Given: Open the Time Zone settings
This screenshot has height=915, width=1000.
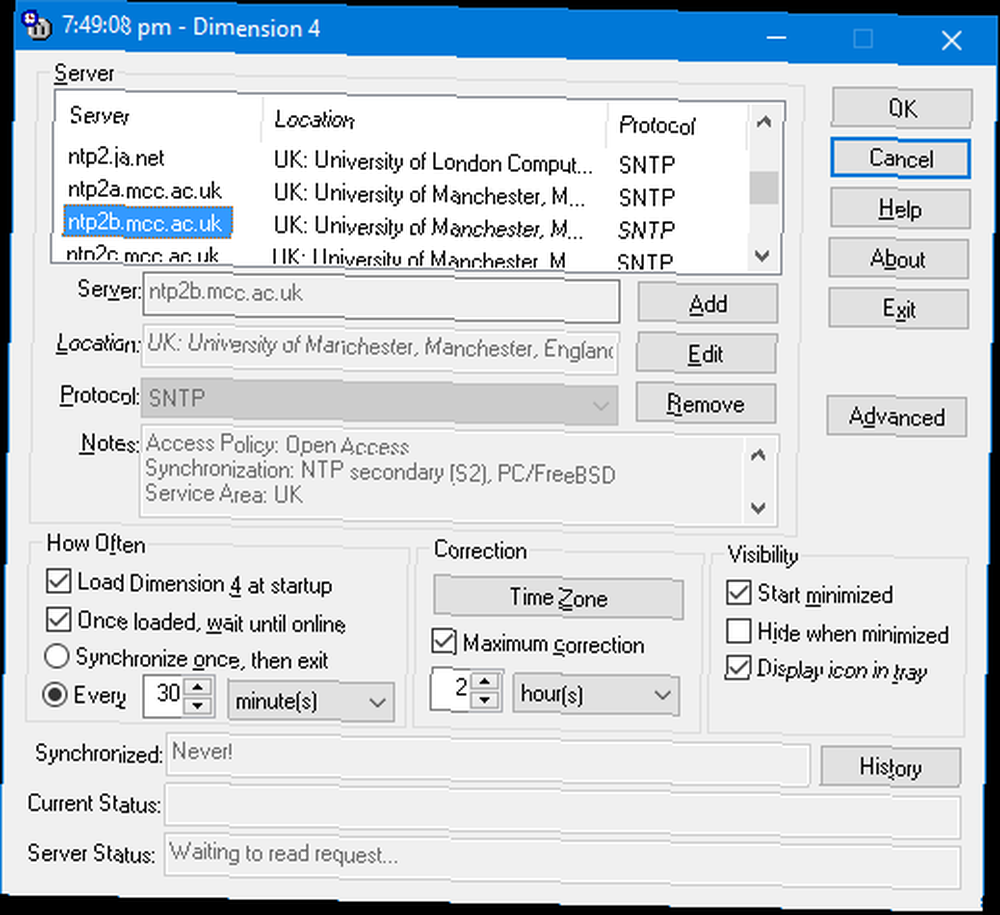Looking at the screenshot, I should click(559, 598).
